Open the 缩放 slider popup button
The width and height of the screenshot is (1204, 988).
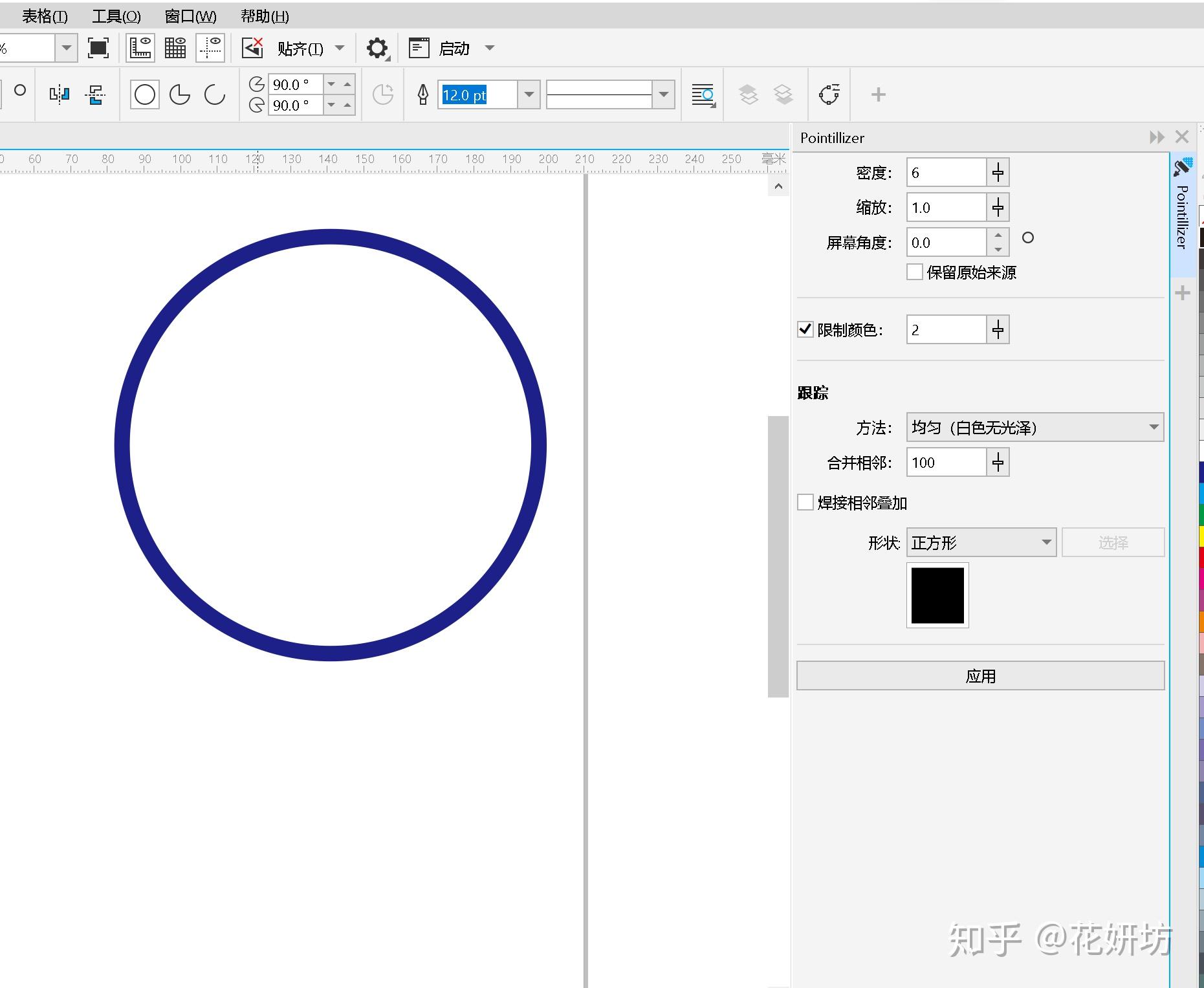pos(998,208)
